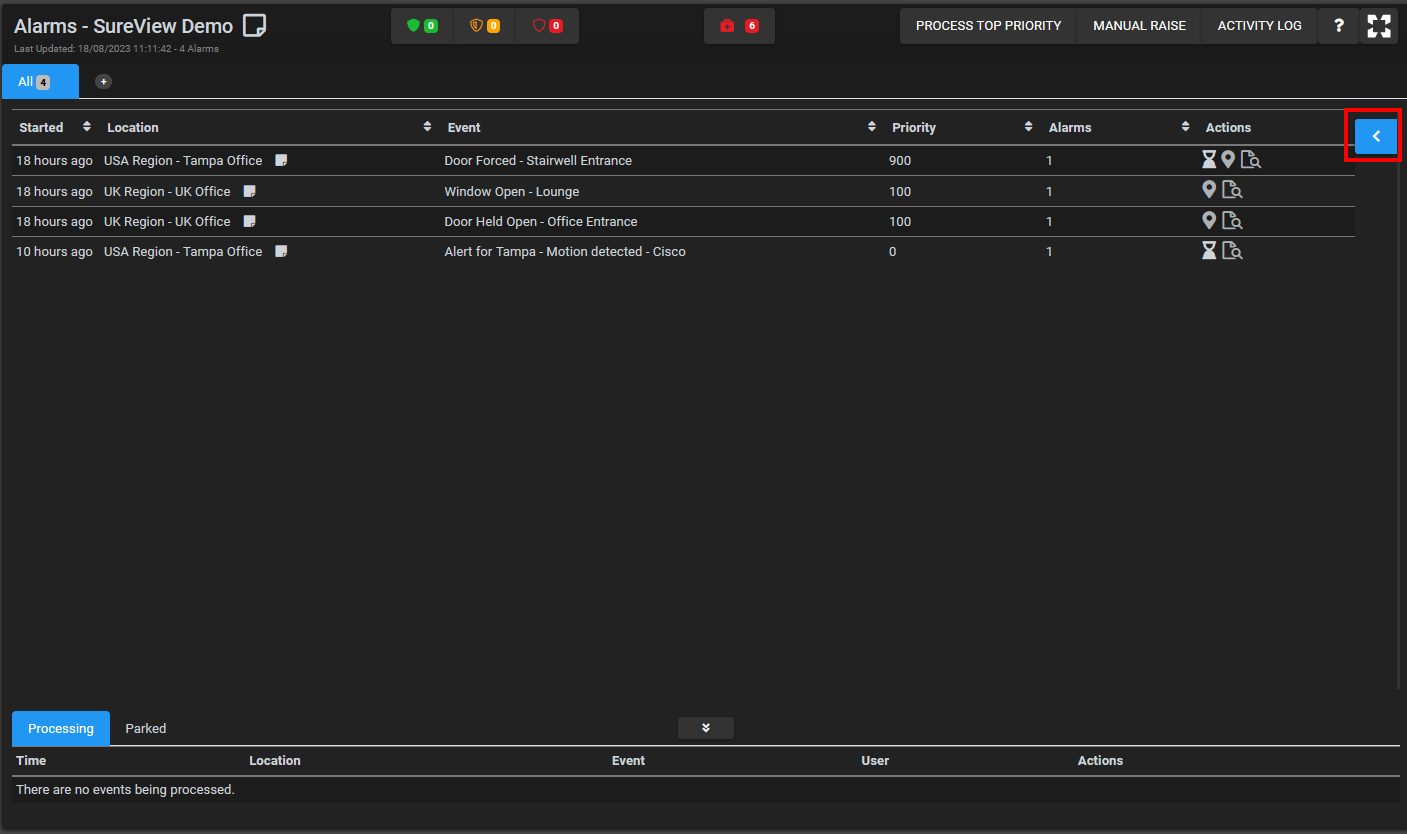Collapse processing panel with double chevron
The image size is (1407, 834).
[706, 728]
